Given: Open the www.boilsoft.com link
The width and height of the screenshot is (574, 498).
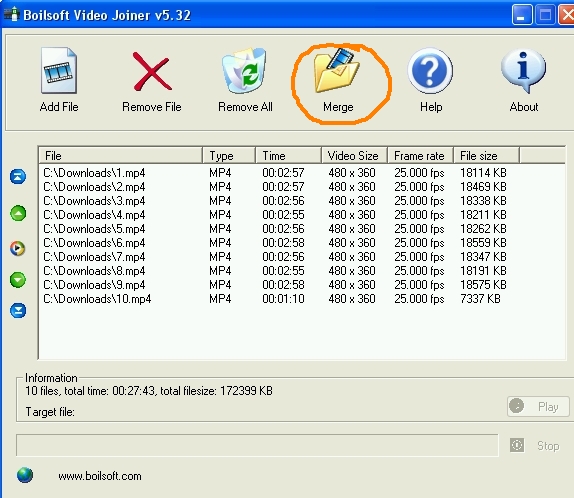Looking at the screenshot, I should pyautogui.click(x=100, y=476).
